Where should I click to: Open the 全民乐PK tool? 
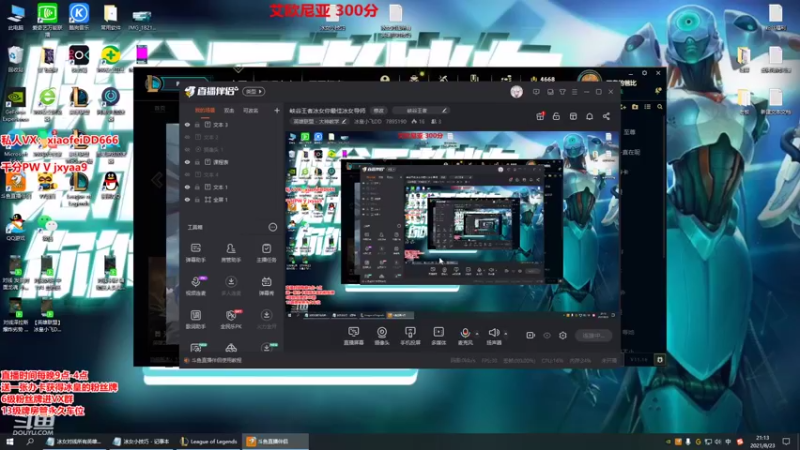coord(231,319)
